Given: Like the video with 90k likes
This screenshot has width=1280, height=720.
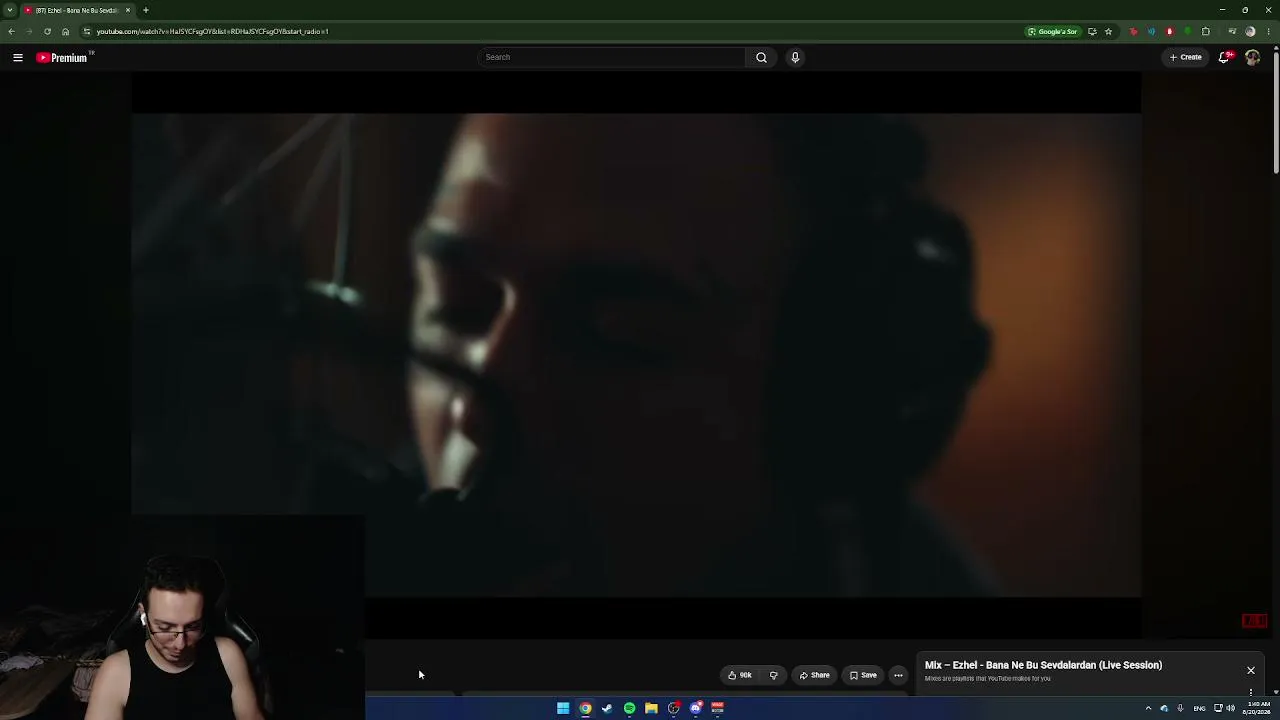Looking at the screenshot, I should (x=740, y=675).
